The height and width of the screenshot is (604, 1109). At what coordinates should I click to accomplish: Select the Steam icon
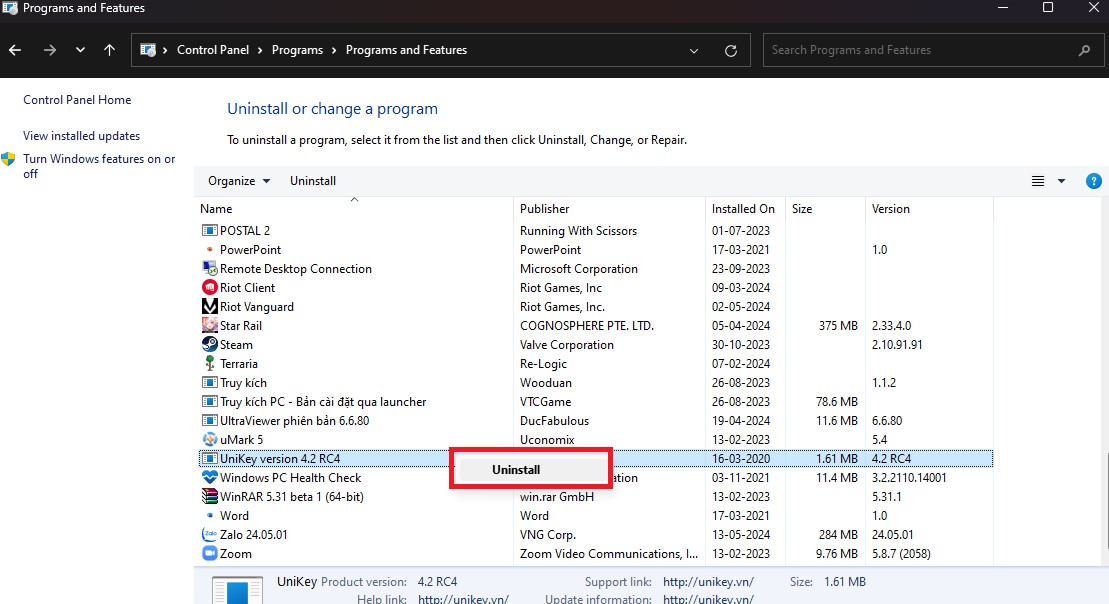209,344
